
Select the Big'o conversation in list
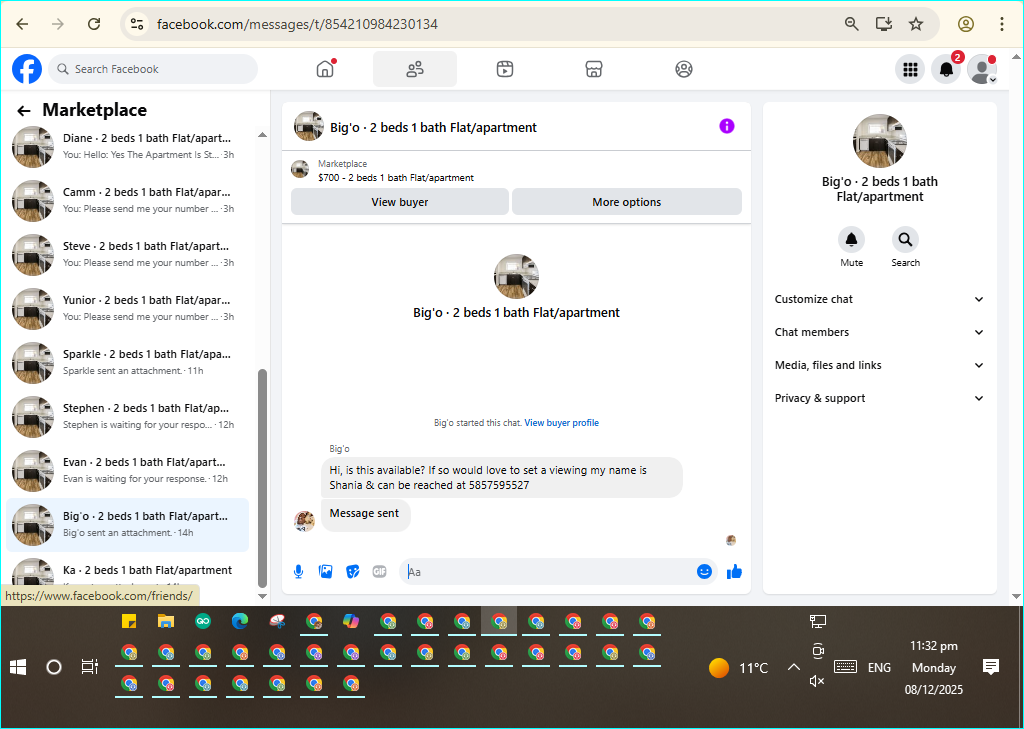128,525
